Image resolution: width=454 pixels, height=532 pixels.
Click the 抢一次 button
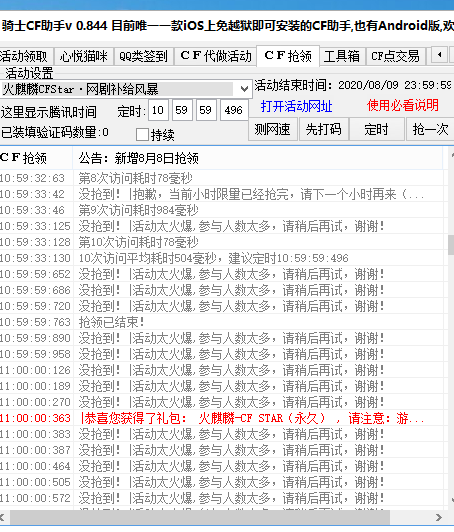coord(430,129)
